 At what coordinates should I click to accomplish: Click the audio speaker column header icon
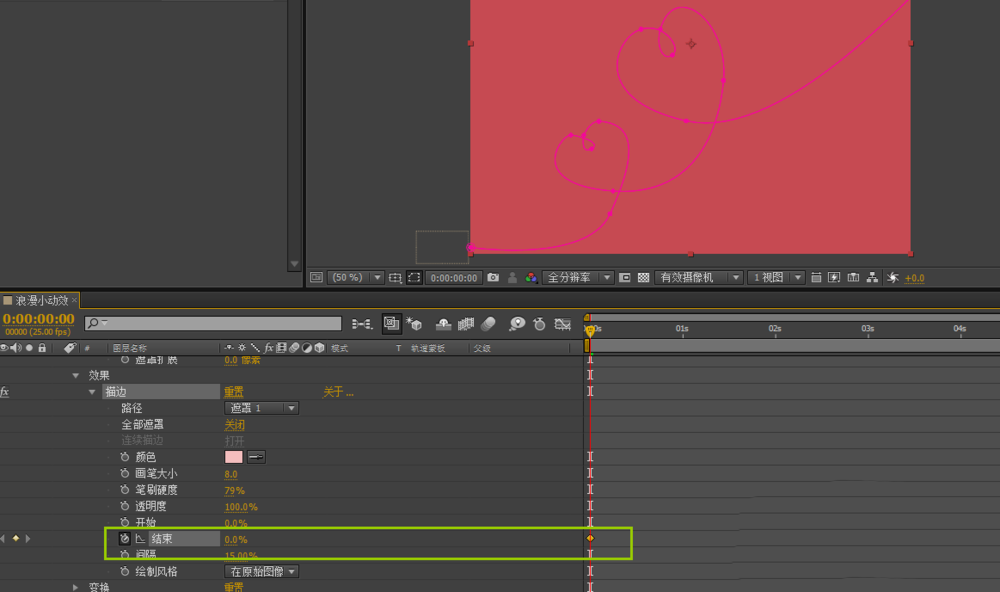click(16, 348)
